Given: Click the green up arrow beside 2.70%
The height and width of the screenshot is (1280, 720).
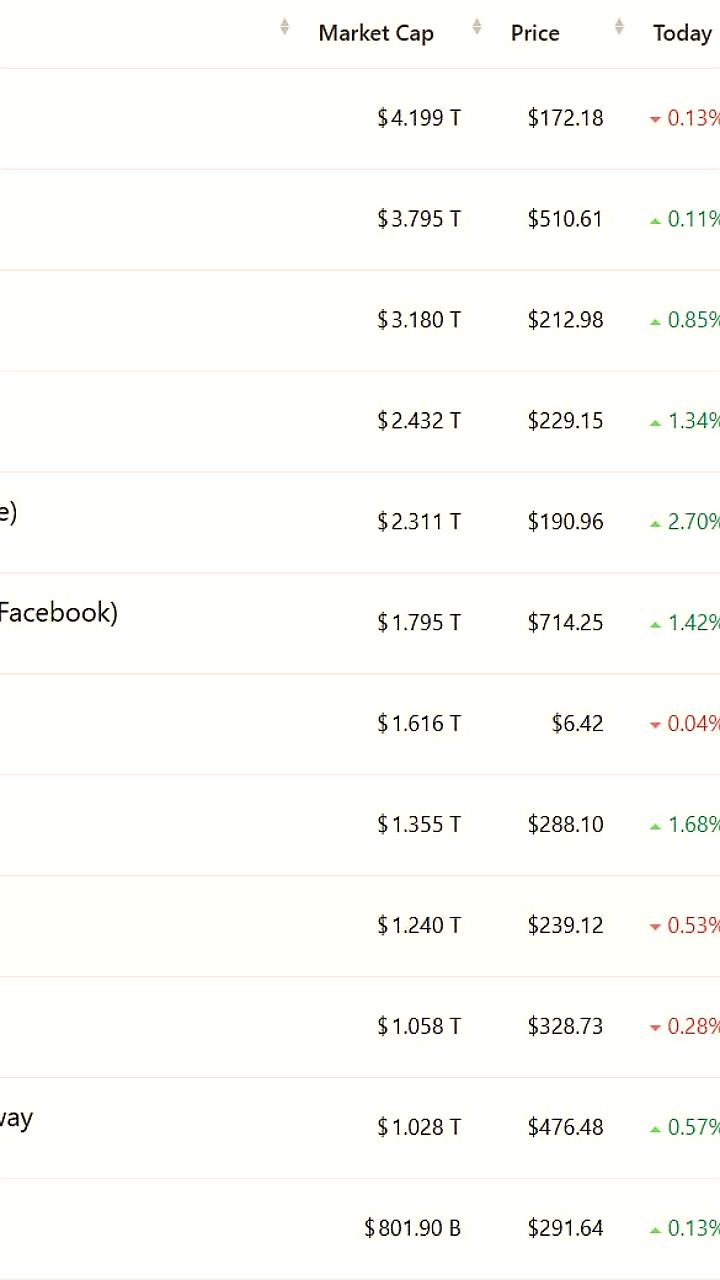Looking at the screenshot, I should tap(655, 523).
